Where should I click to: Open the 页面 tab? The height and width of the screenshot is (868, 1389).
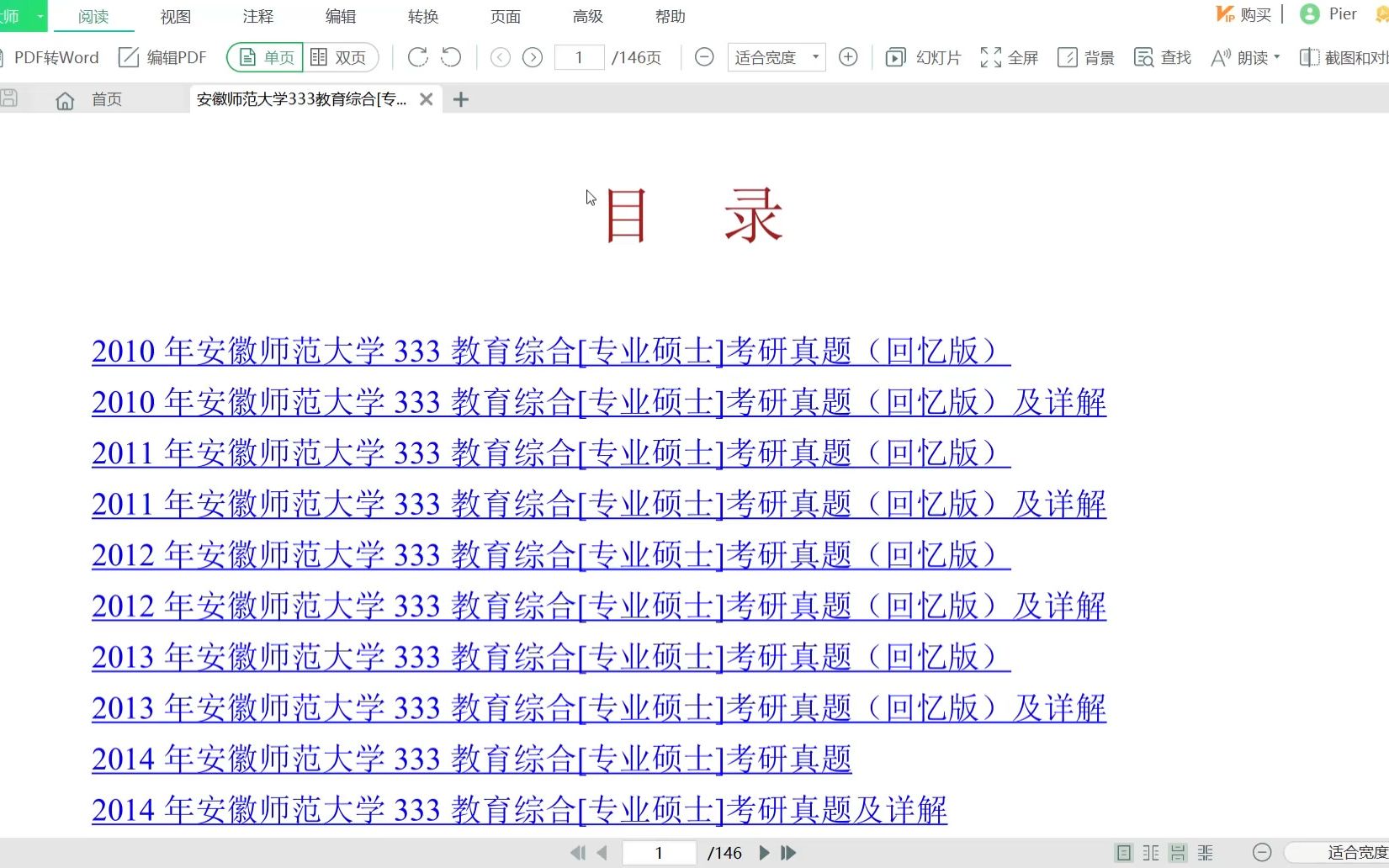point(506,16)
